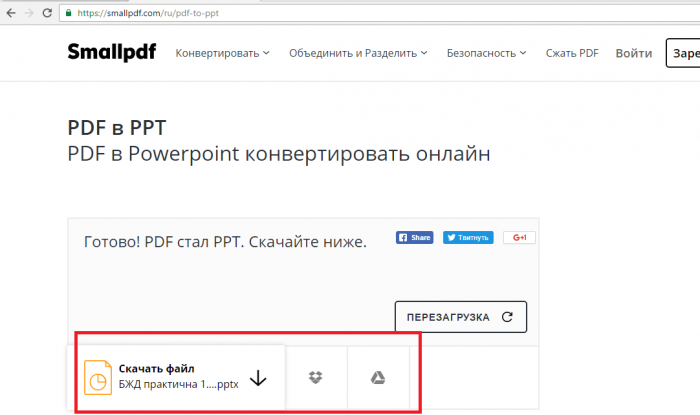Click the Войти login link

[634, 53]
